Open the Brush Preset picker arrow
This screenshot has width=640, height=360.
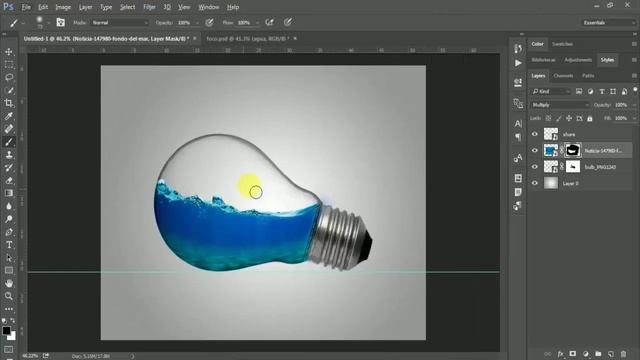point(48,23)
